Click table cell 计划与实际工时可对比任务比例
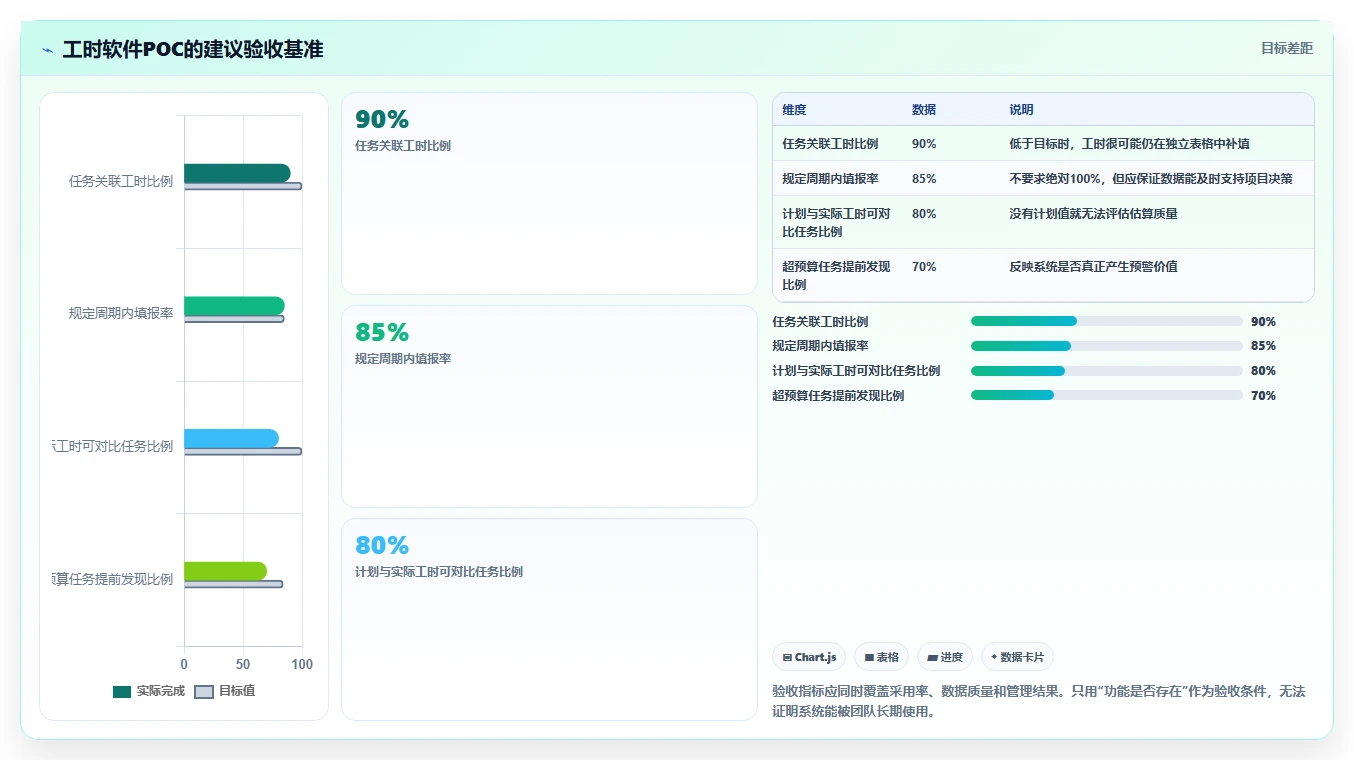Viewport: 1354px width, 760px height. coord(836,222)
